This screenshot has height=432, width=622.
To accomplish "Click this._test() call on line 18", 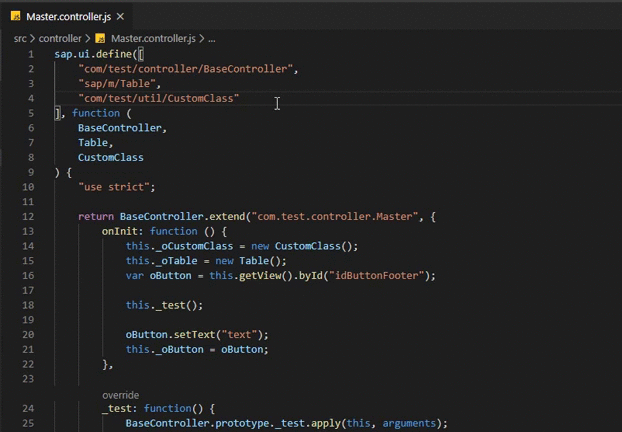I will tap(164, 305).
